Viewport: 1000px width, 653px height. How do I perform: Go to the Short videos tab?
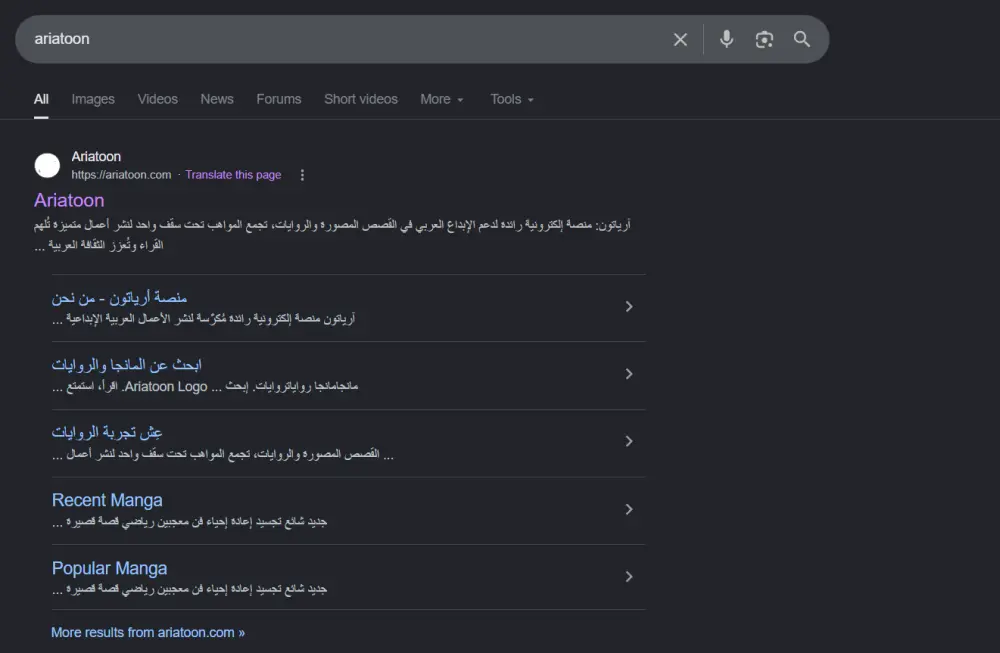[361, 99]
